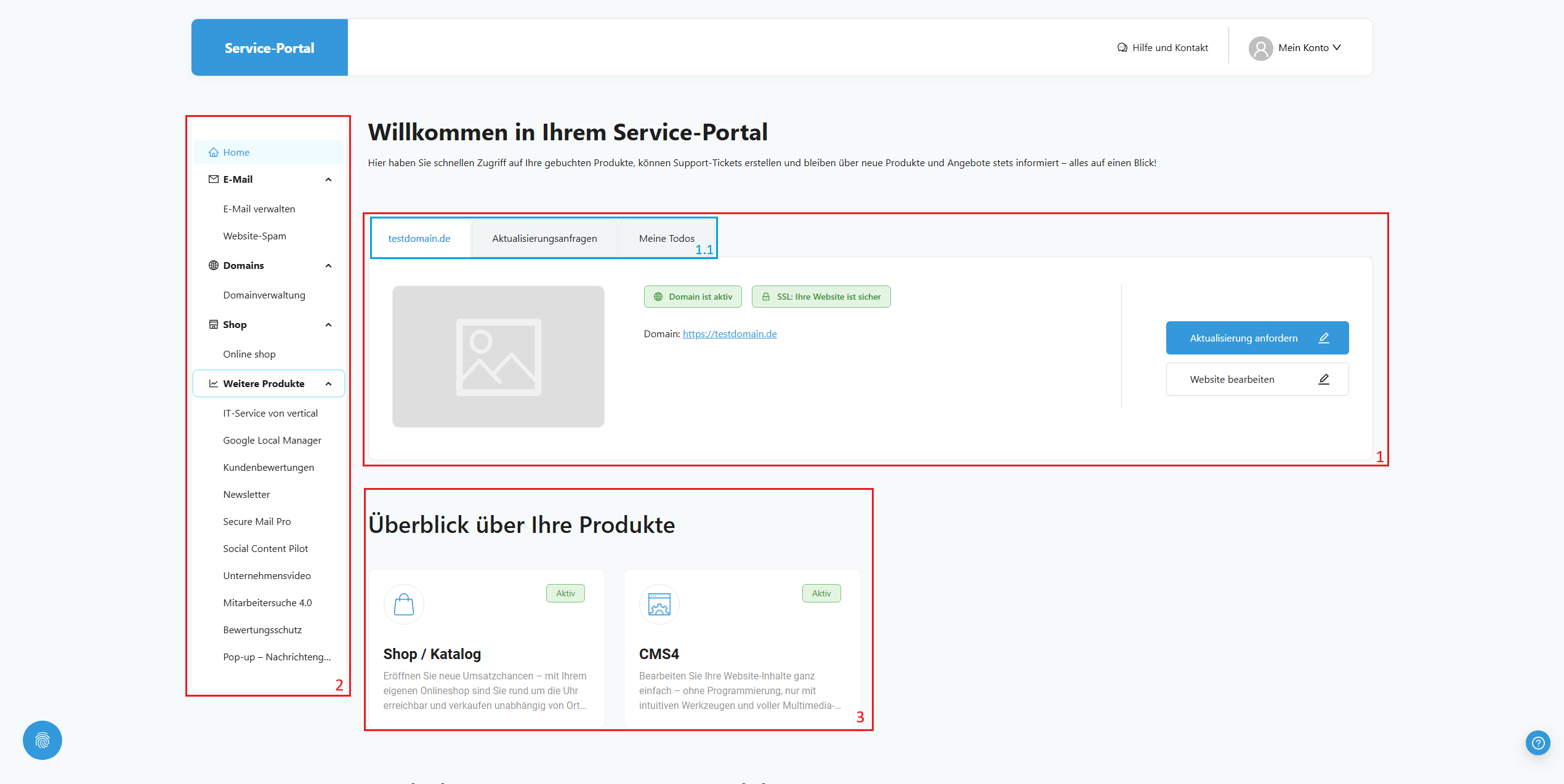
Task: Select Domainverwaltung in the sidebar
Action: 264,295
